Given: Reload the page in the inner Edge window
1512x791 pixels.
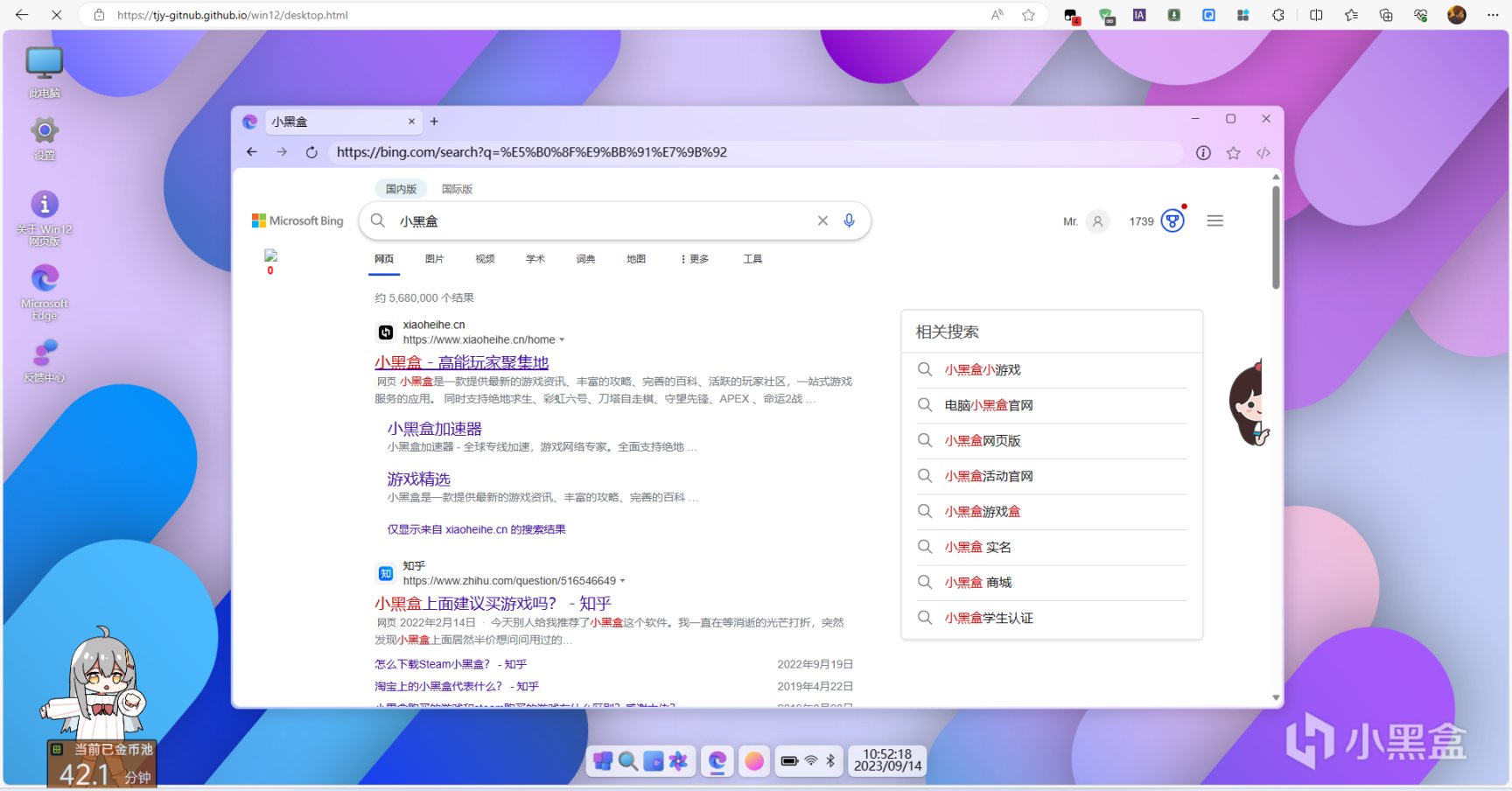Looking at the screenshot, I should pos(311,152).
